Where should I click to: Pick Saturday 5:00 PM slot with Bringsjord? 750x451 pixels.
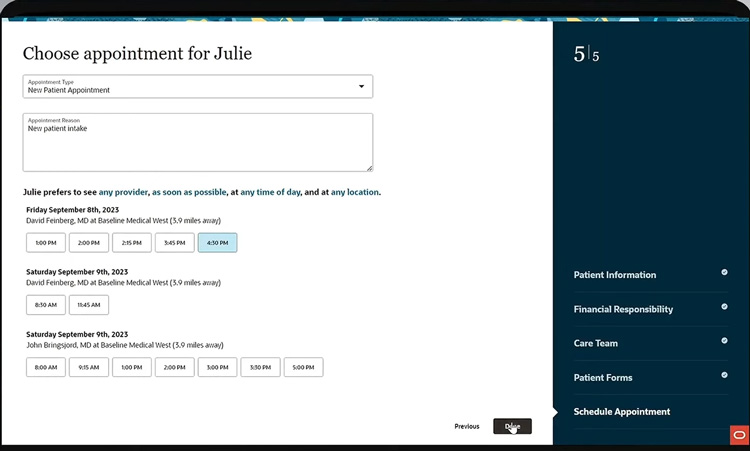click(x=303, y=367)
